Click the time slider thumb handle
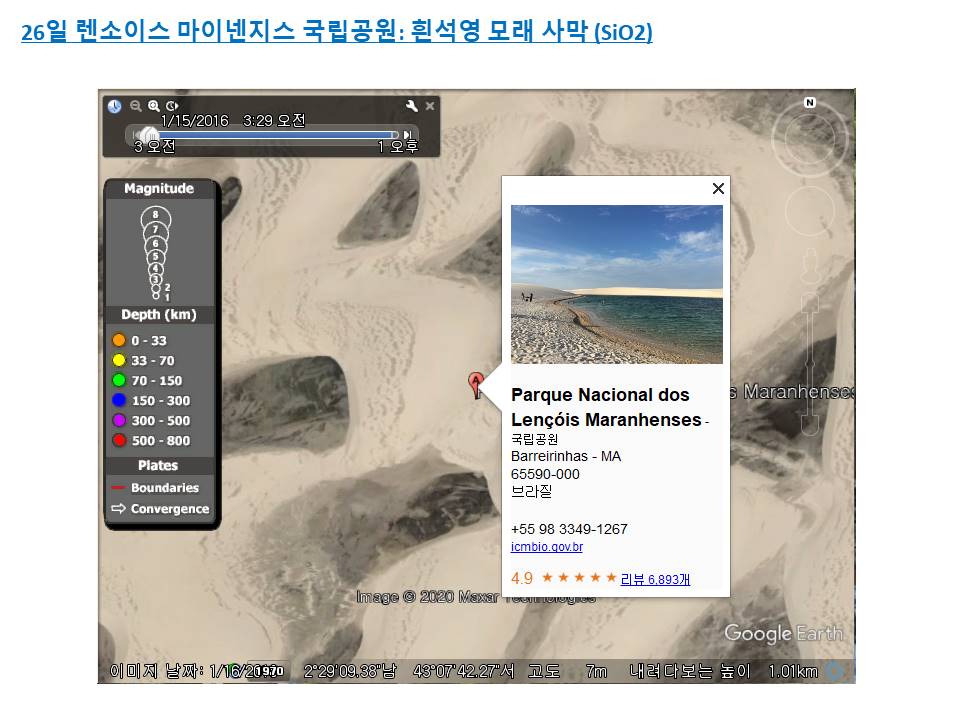Image resolution: width=960 pixels, height=720 pixels. point(148,134)
